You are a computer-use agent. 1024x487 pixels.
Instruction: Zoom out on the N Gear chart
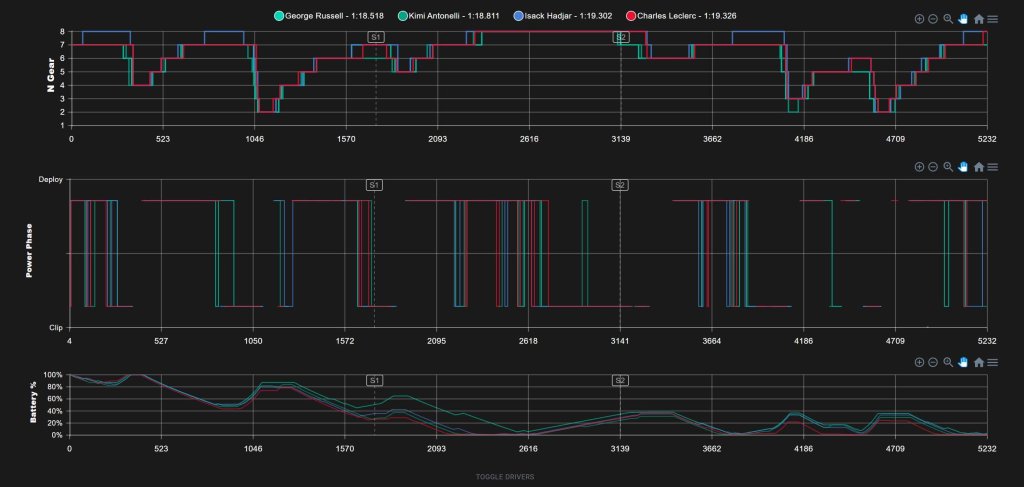(933, 20)
